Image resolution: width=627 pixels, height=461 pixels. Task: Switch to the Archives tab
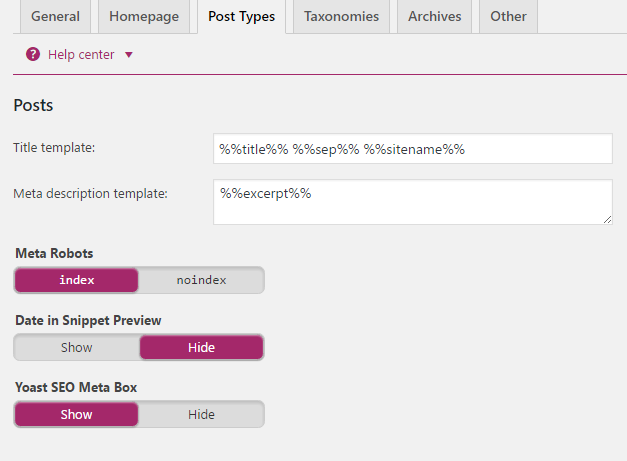[434, 17]
